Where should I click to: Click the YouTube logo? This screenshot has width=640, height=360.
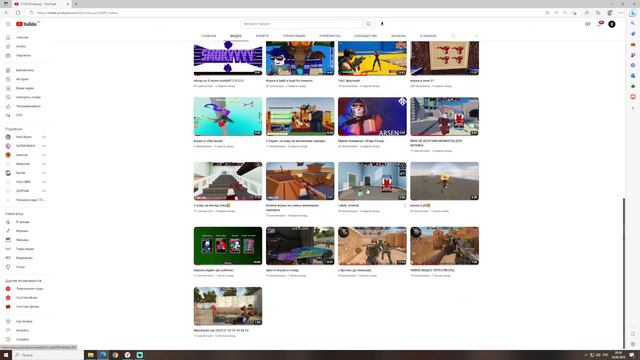click(27, 24)
